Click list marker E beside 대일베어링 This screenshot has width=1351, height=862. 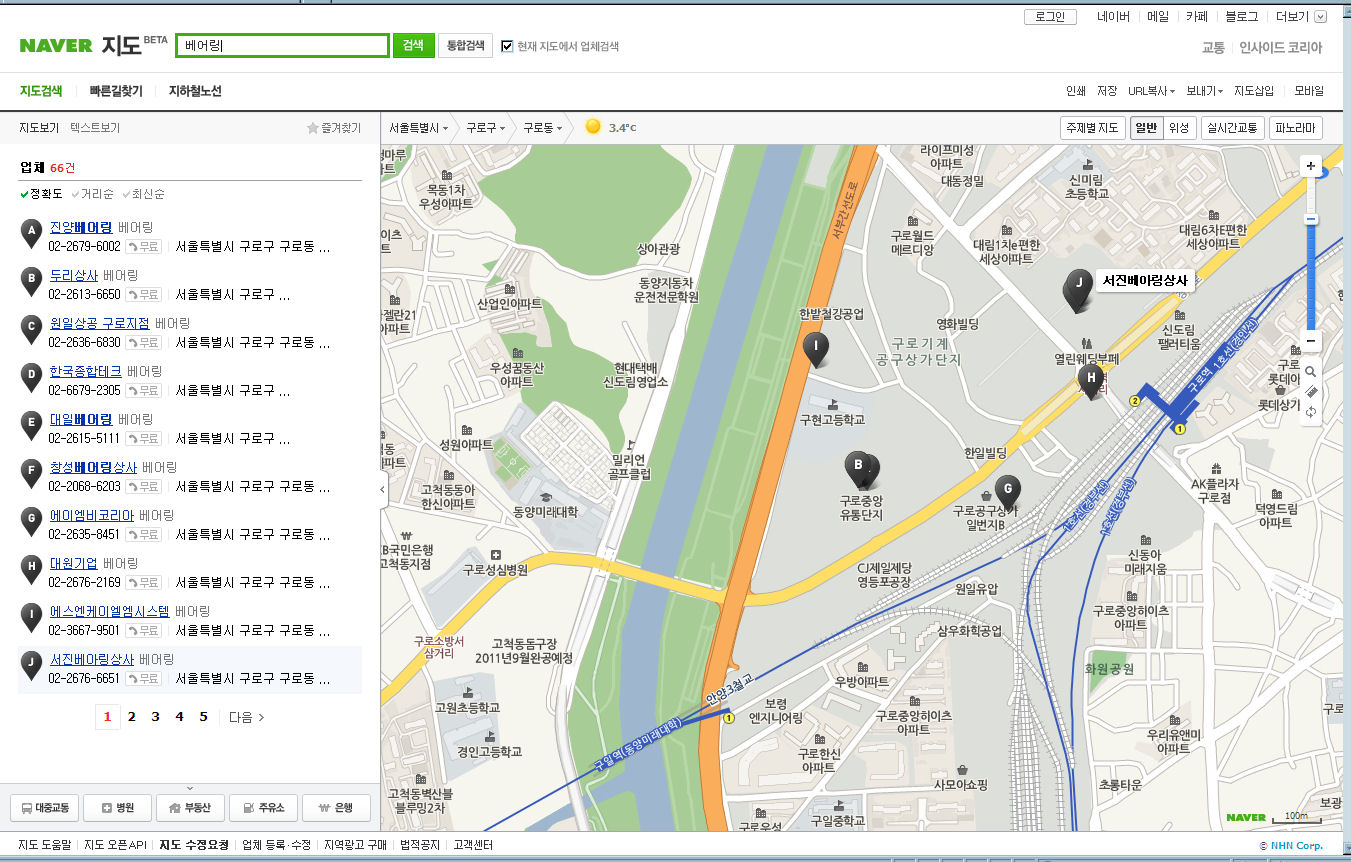point(32,426)
